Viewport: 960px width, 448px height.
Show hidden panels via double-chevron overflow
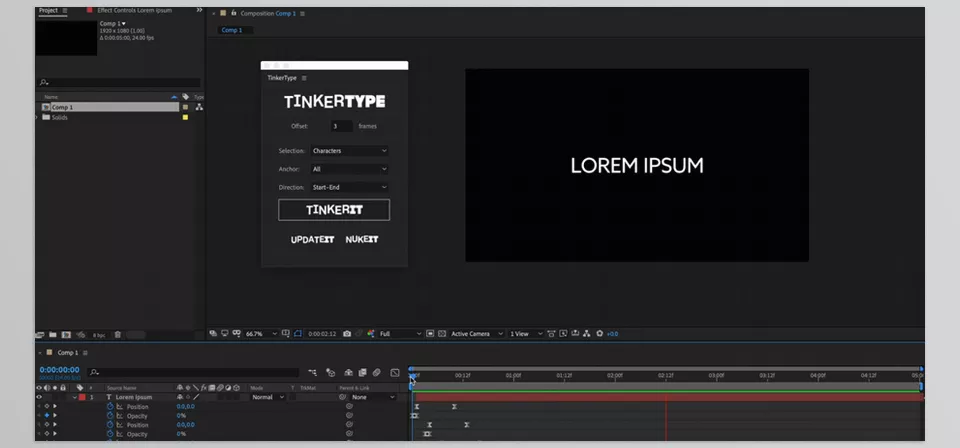tap(199, 10)
